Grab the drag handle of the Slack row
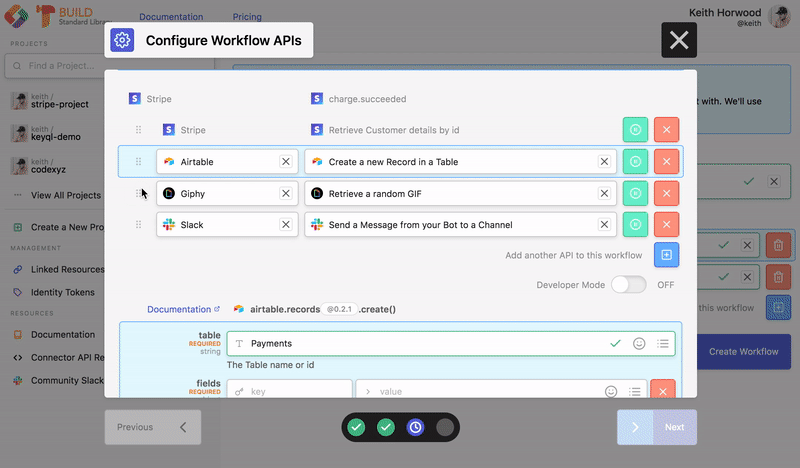The height and width of the screenshot is (468, 800). (138, 225)
